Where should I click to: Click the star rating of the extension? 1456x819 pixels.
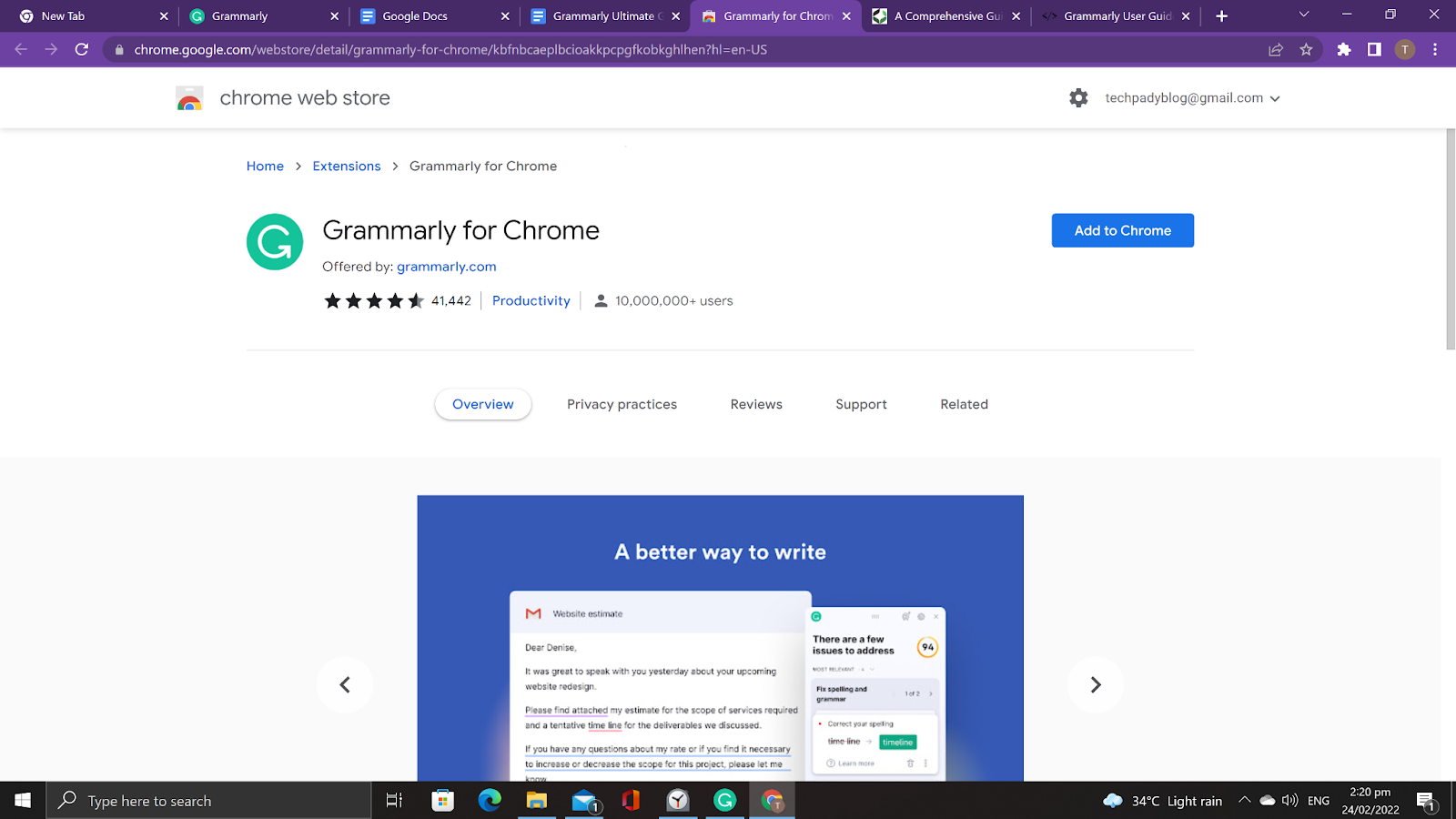[x=374, y=300]
